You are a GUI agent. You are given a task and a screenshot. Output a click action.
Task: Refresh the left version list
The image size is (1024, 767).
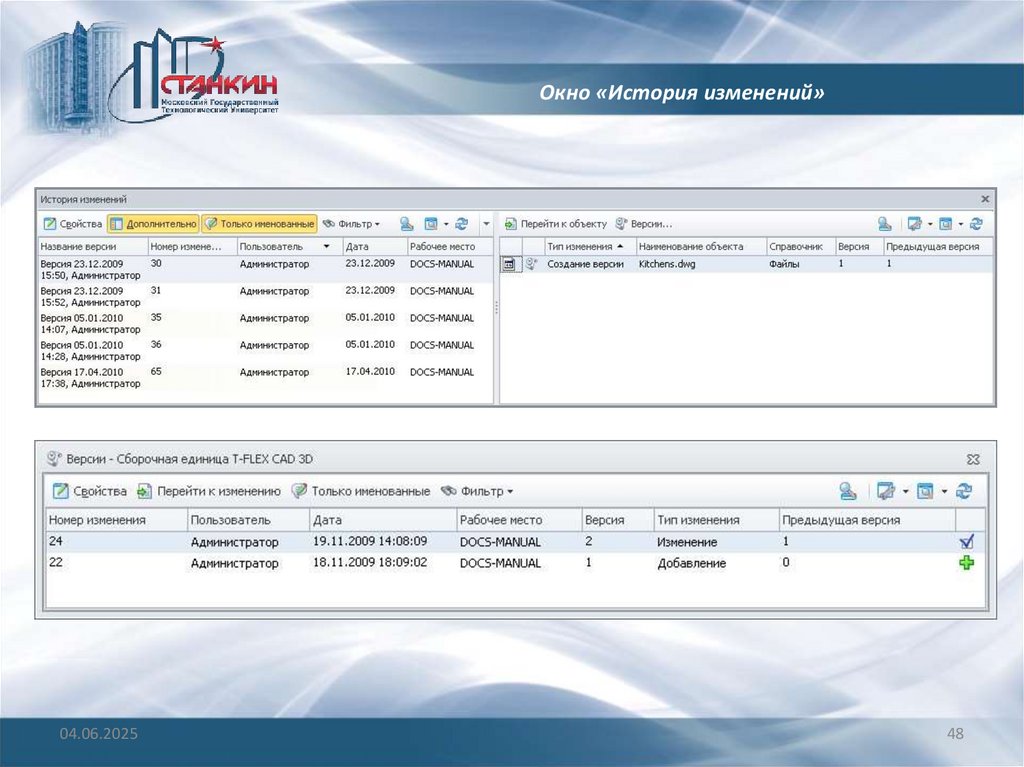(x=462, y=224)
